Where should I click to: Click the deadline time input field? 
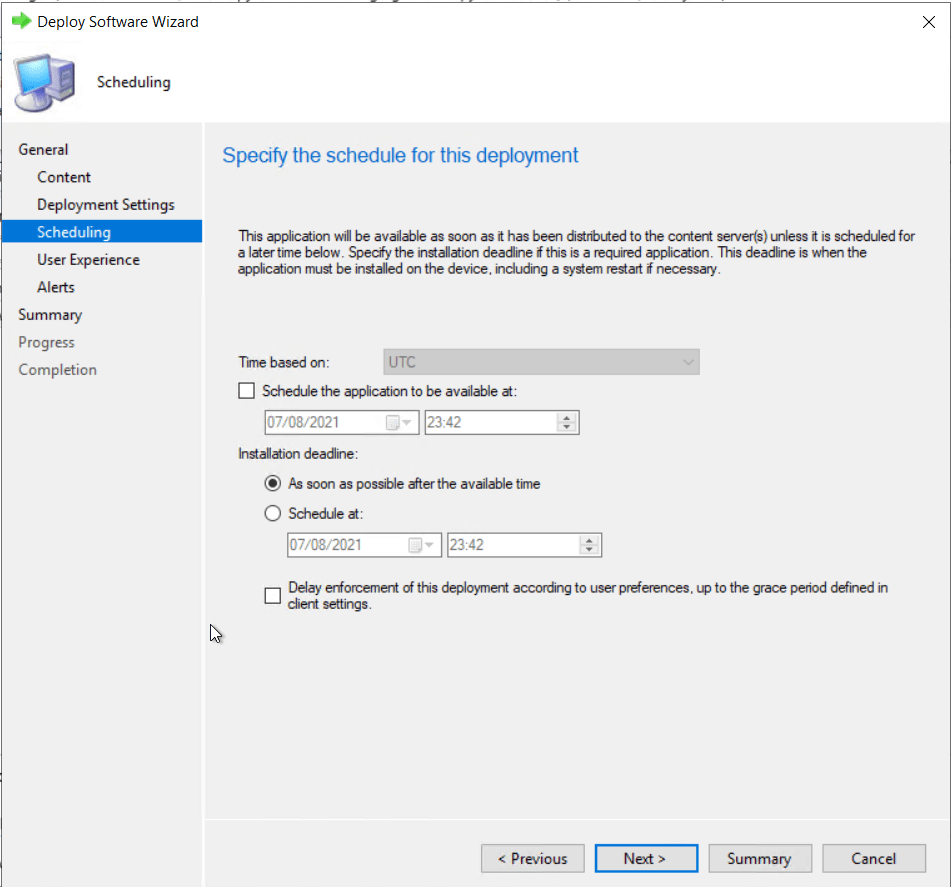510,546
